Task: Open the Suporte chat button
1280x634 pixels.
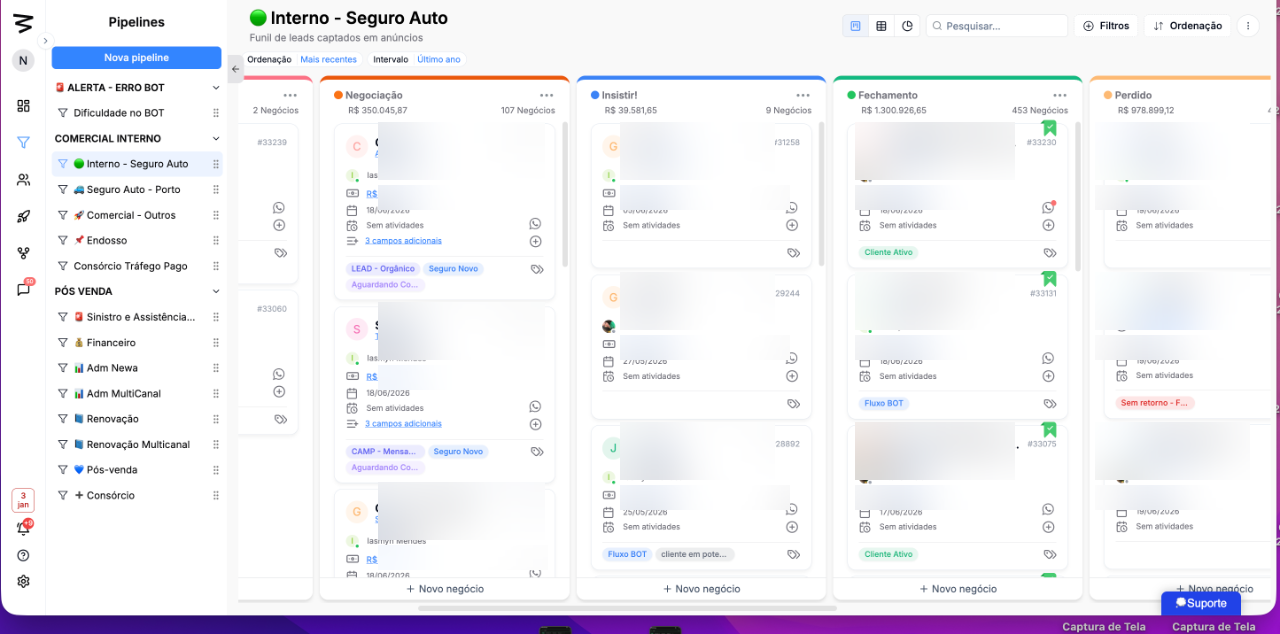Action: pos(1201,603)
